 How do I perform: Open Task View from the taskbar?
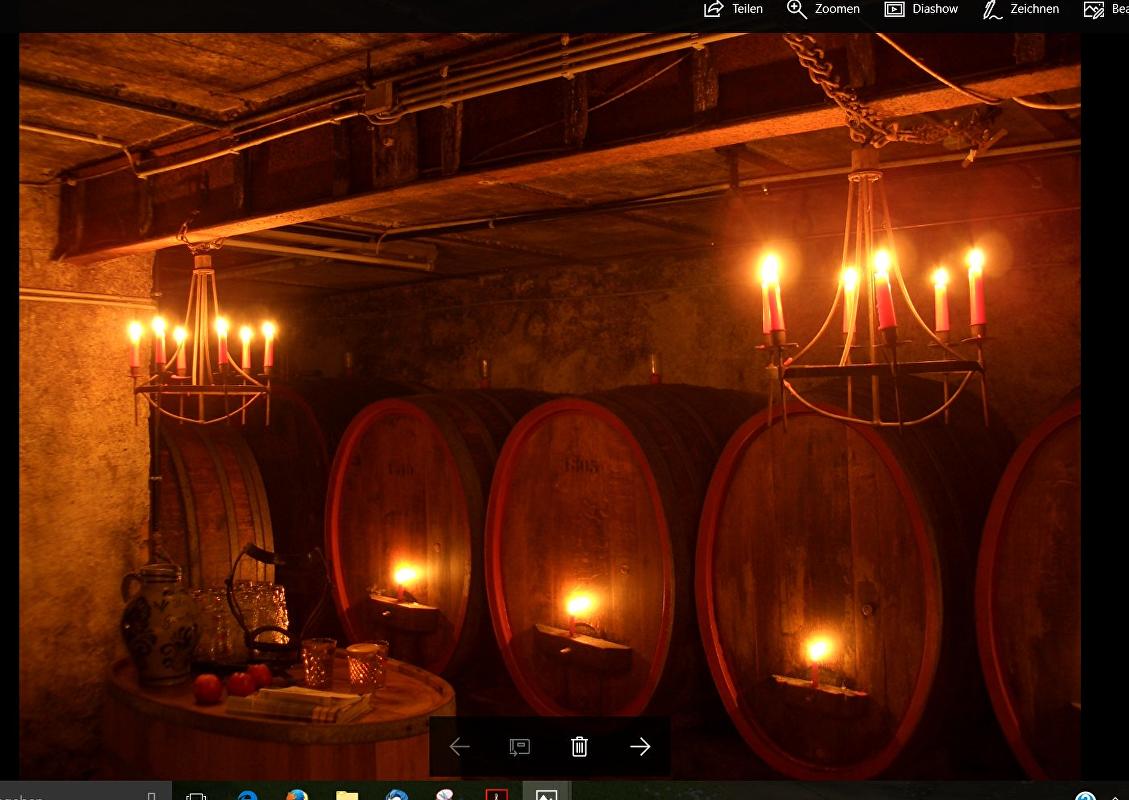[x=197, y=795]
